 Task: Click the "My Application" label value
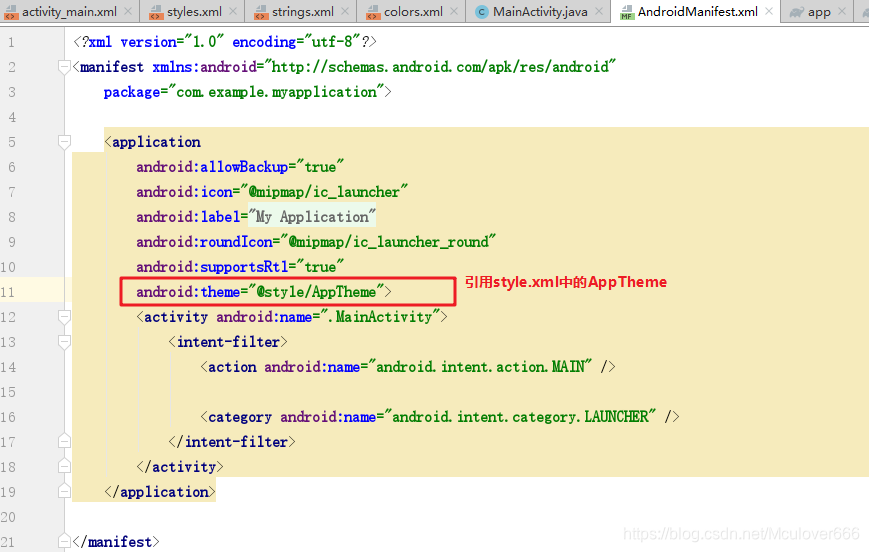pyautogui.click(x=312, y=217)
